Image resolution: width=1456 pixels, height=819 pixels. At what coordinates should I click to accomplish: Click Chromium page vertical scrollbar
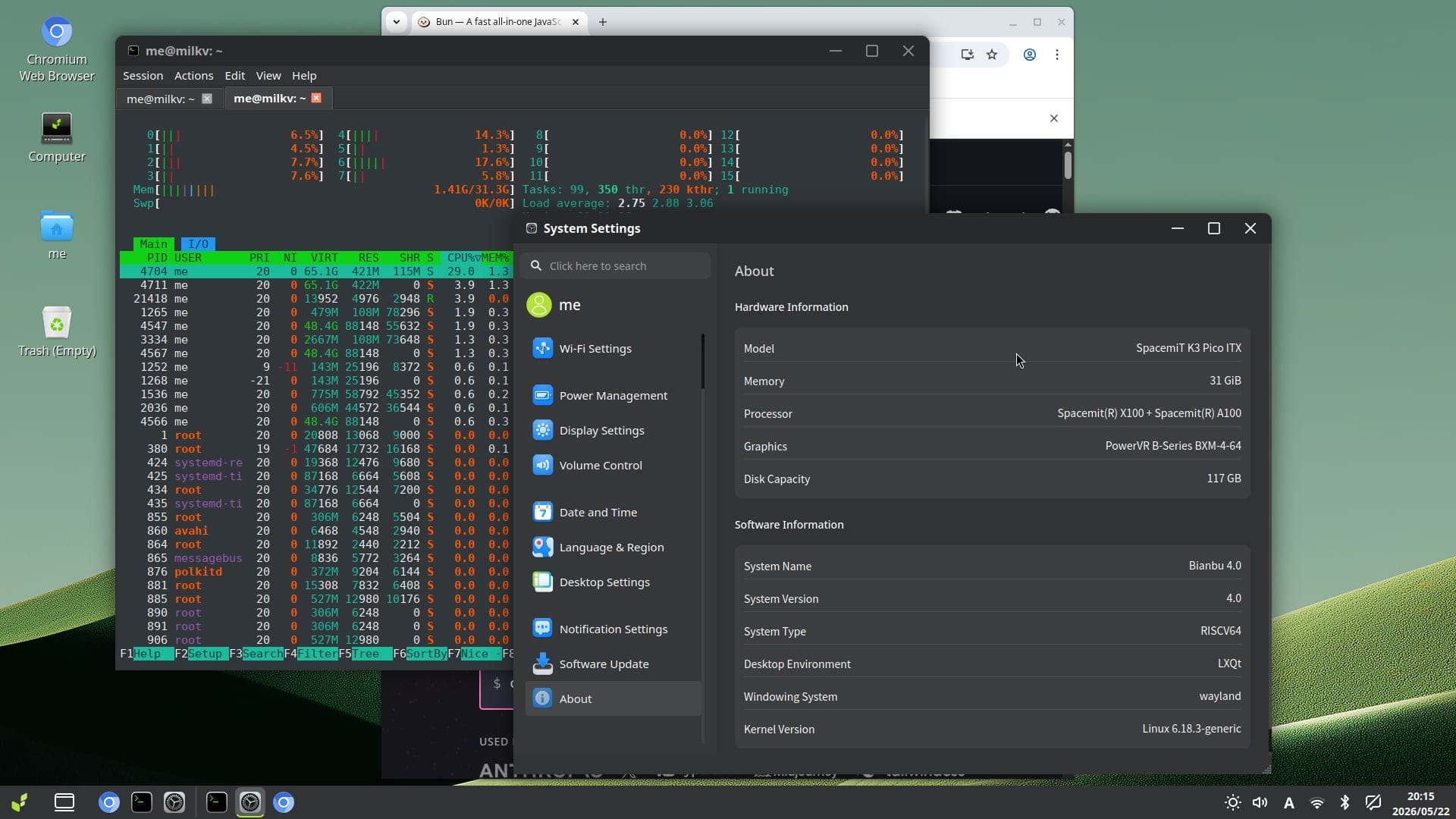coord(1068,165)
